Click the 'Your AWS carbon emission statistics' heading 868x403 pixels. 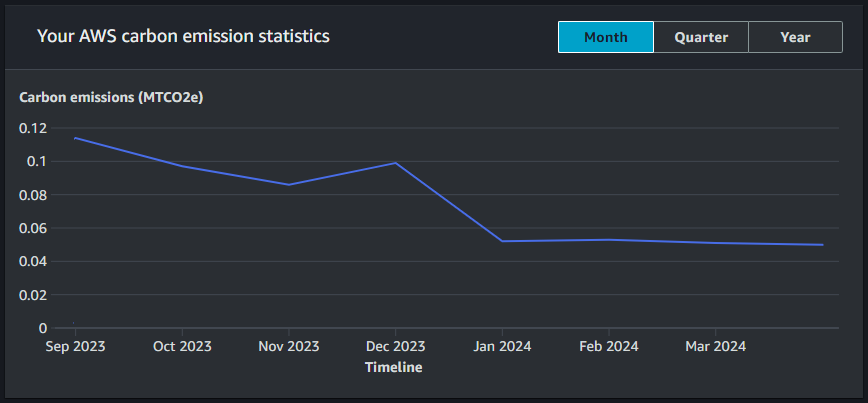(x=183, y=37)
